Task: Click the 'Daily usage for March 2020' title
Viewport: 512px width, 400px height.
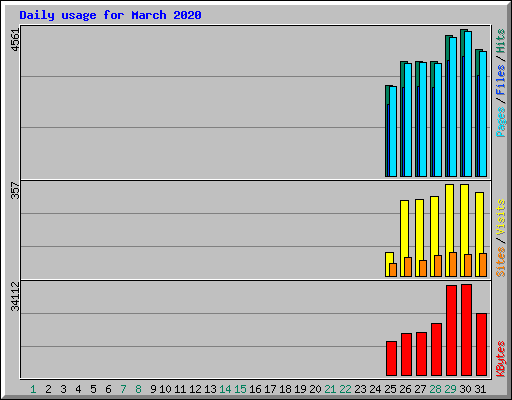Action: coord(110,15)
